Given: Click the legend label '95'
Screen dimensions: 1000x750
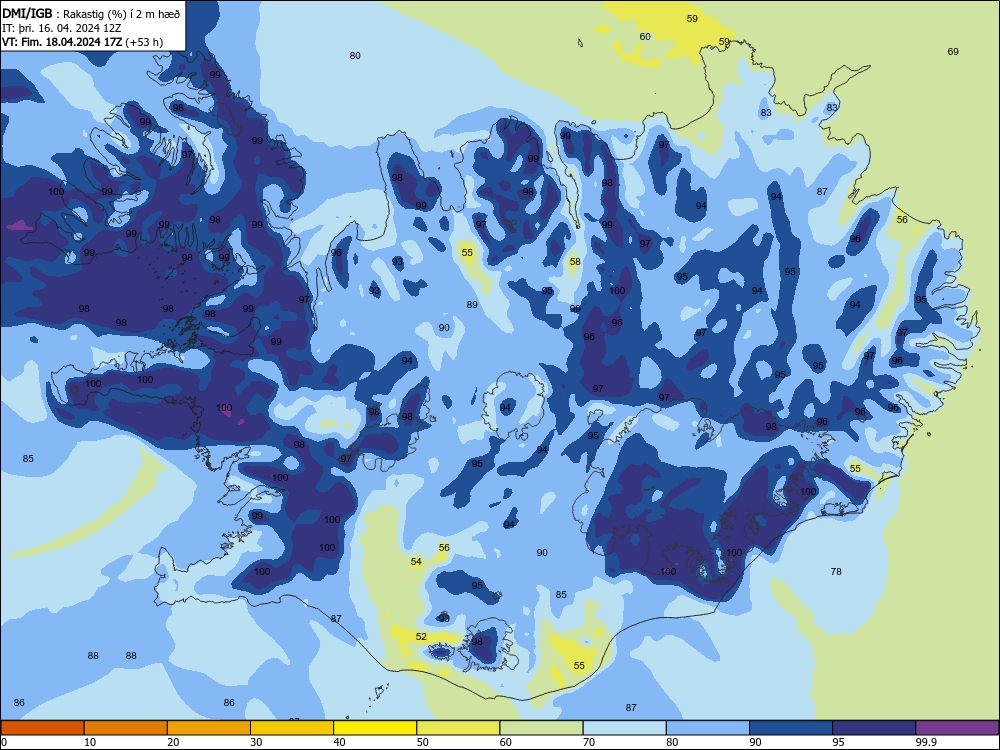Looking at the screenshot, I should (838, 742).
